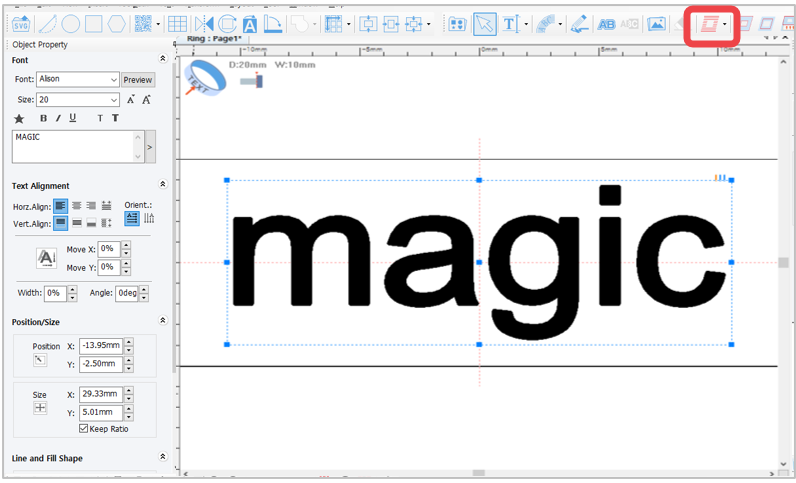Insert a table grid
The image size is (796, 483).
177,24
